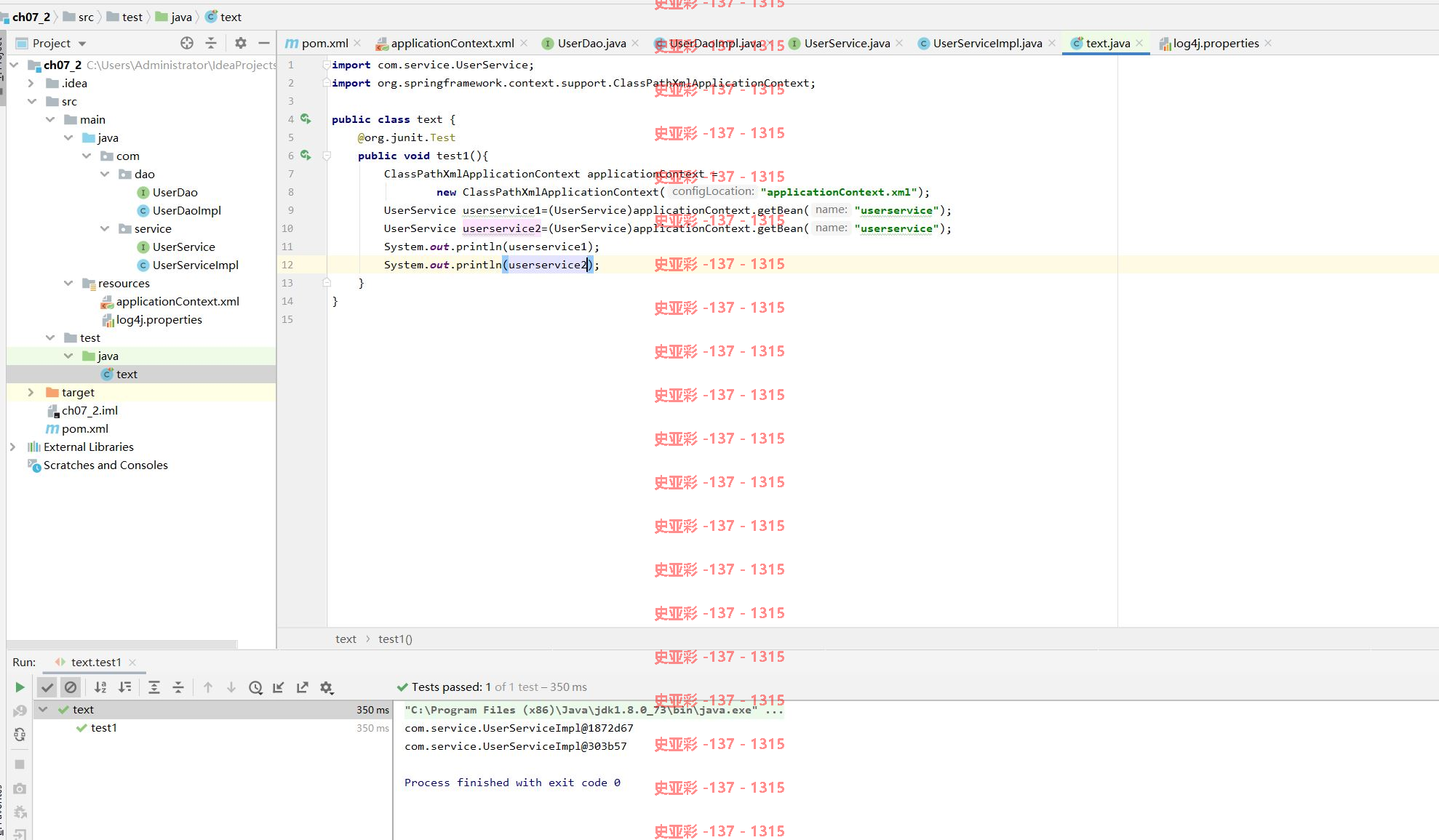Collapse the text node in test results
The height and width of the screenshot is (840, 1439).
pos(43,709)
